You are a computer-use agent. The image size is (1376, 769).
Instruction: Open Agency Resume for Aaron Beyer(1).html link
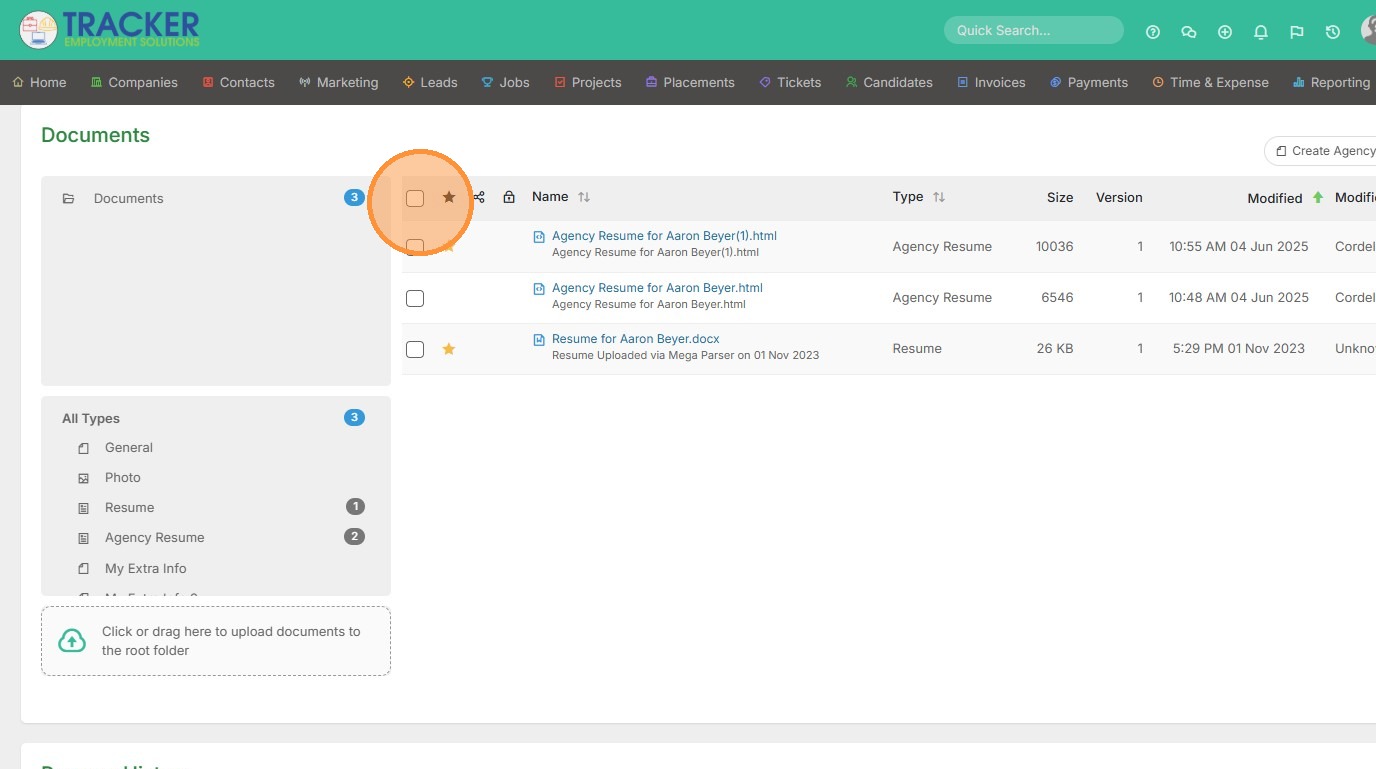664,236
